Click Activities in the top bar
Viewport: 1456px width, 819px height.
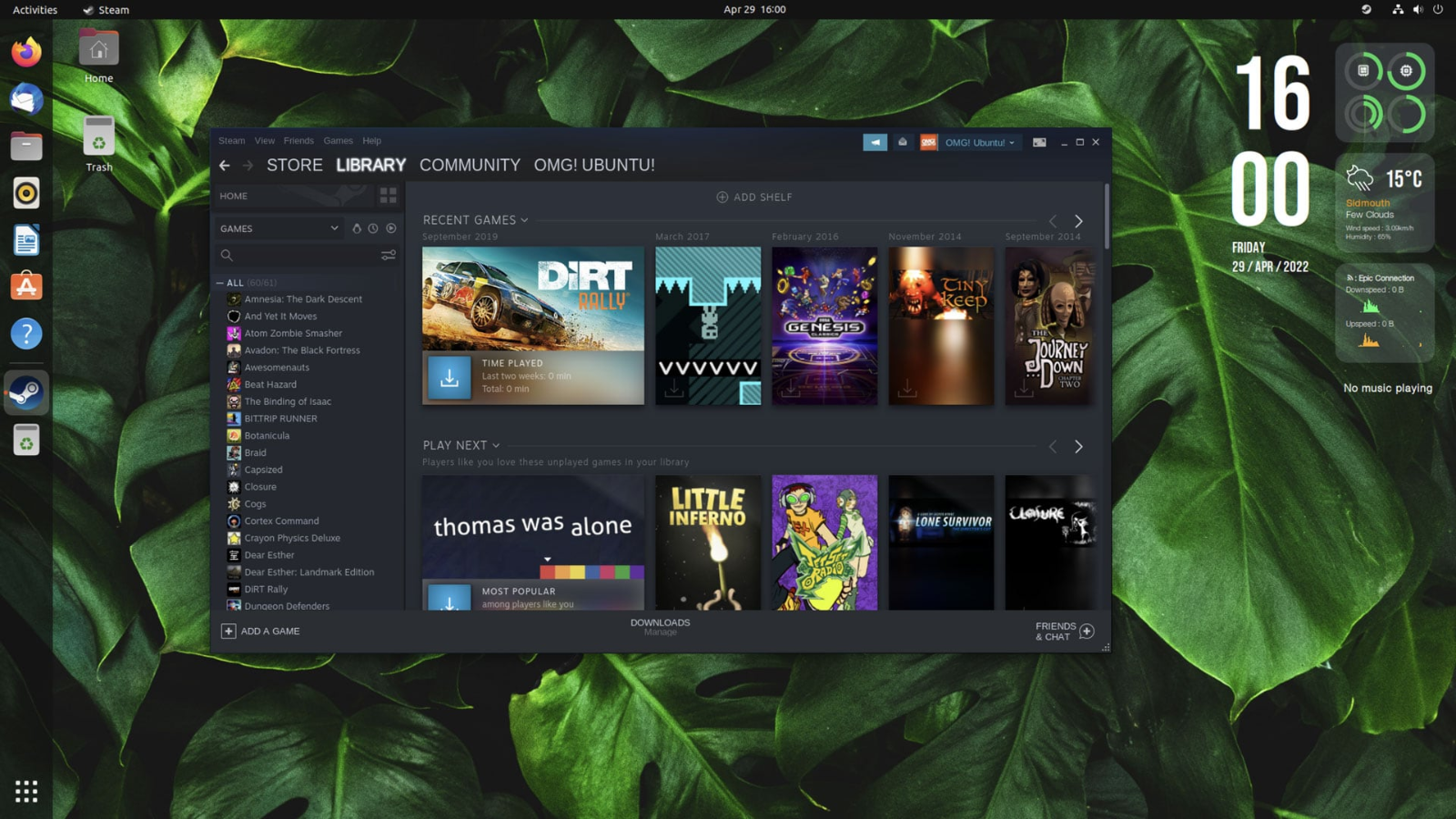pos(35,9)
